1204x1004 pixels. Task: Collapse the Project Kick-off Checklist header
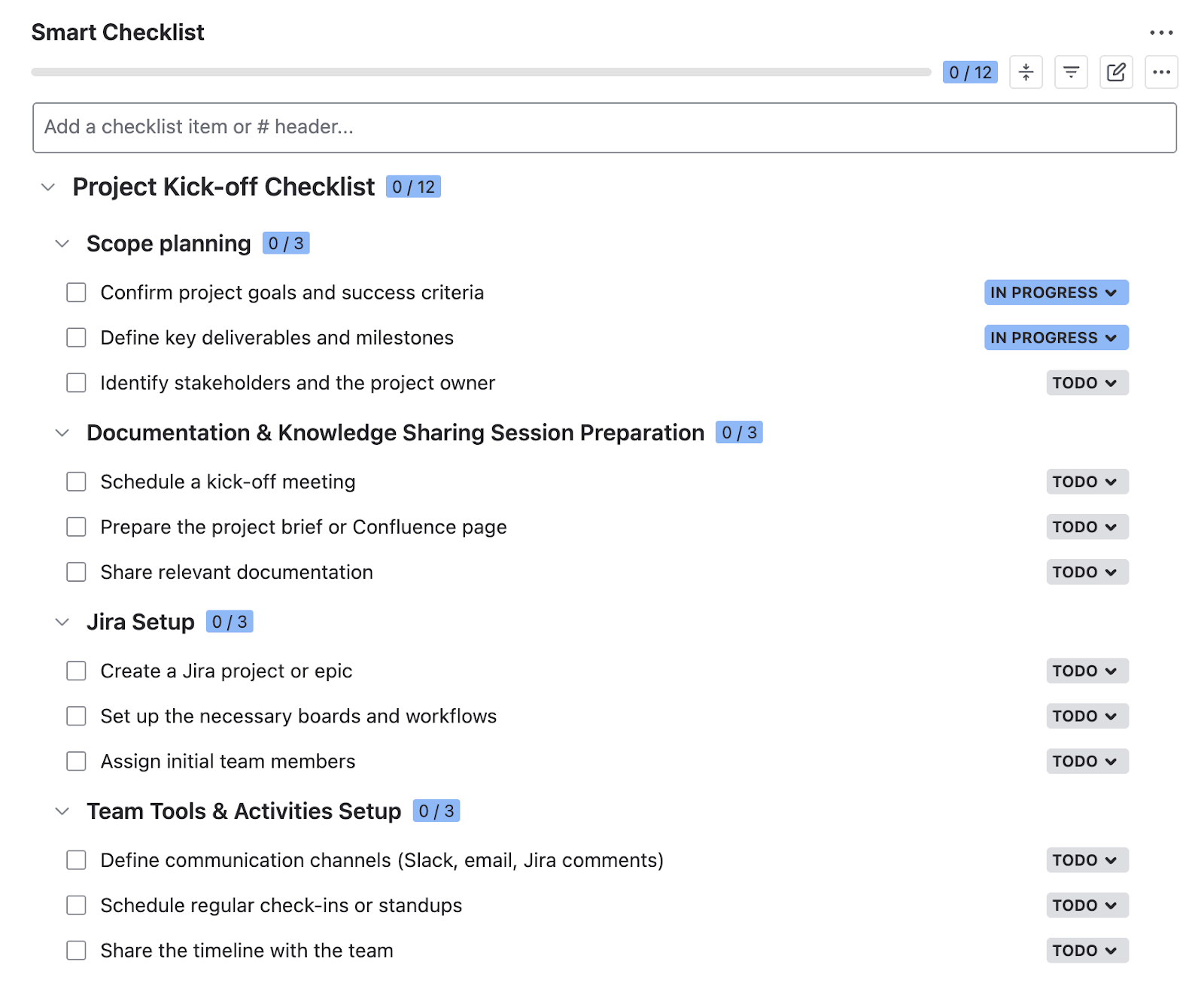coord(48,187)
